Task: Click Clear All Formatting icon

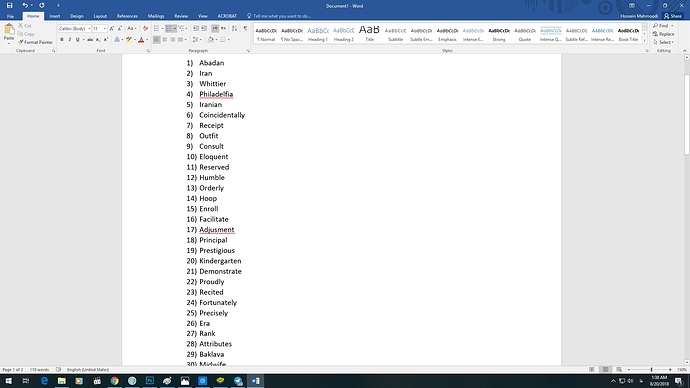Action: pyautogui.click(x=145, y=28)
